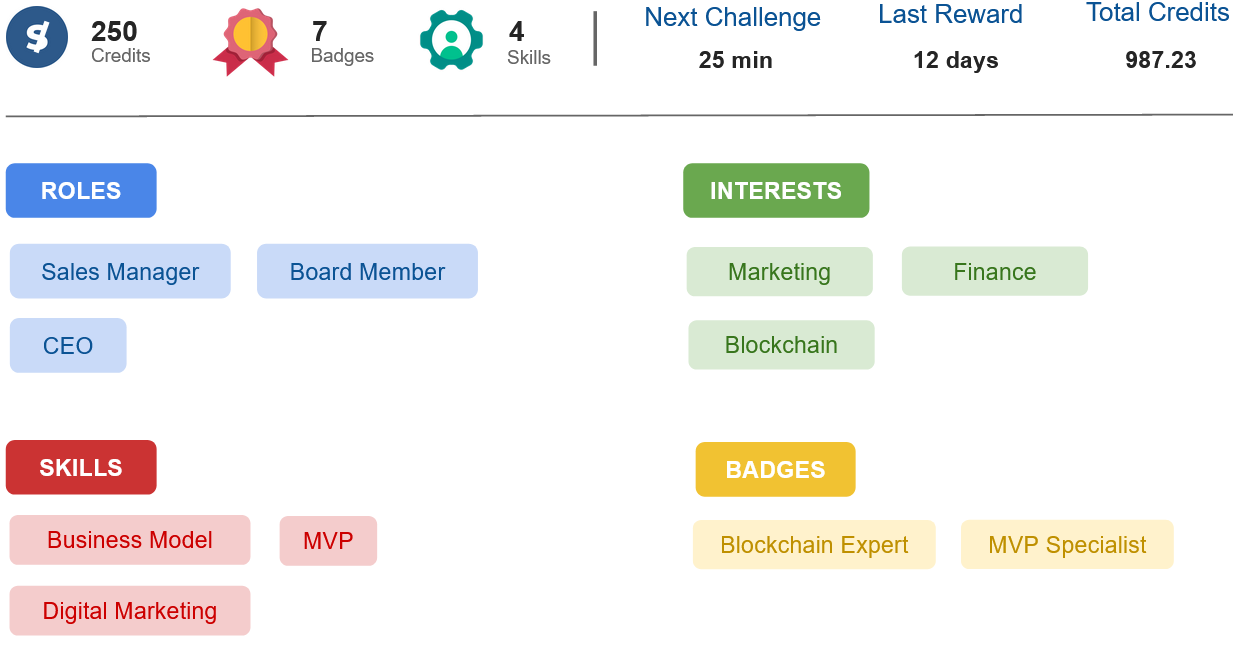Open the MVP Specialist badge

pos(1067,545)
